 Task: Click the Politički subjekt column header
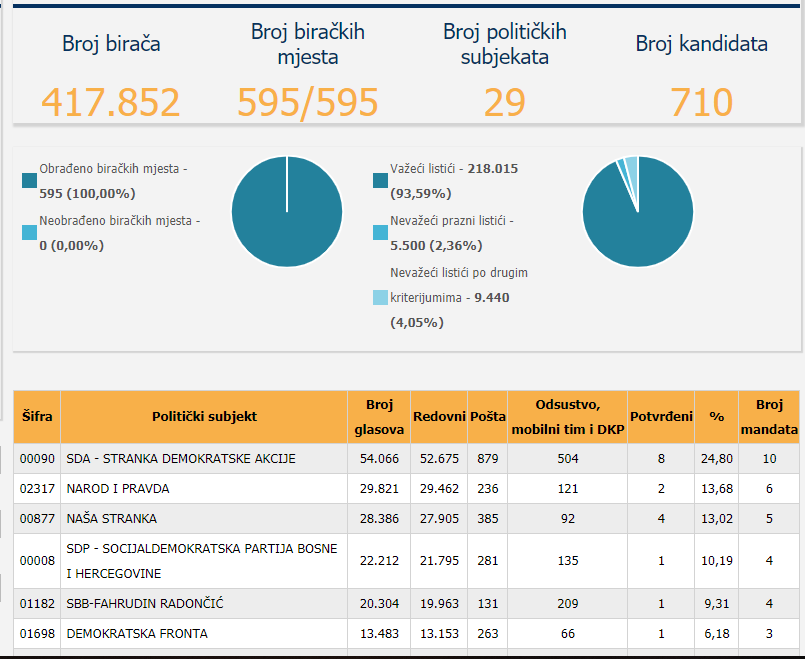pos(204,416)
